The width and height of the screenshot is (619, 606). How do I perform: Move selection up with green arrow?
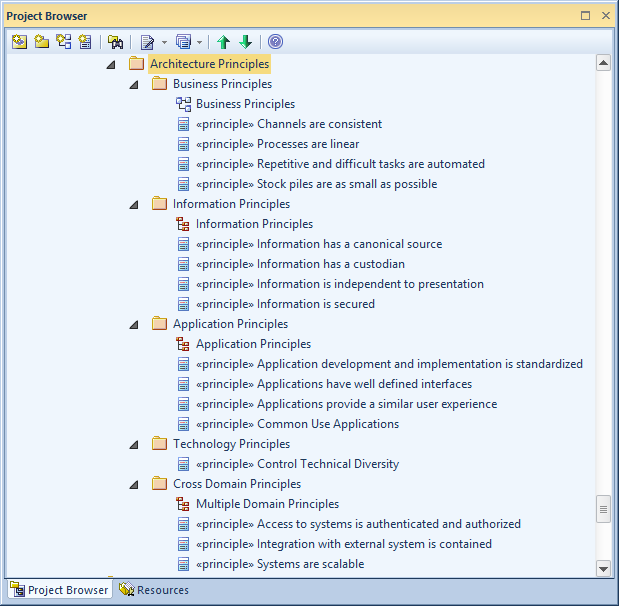[x=224, y=42]
